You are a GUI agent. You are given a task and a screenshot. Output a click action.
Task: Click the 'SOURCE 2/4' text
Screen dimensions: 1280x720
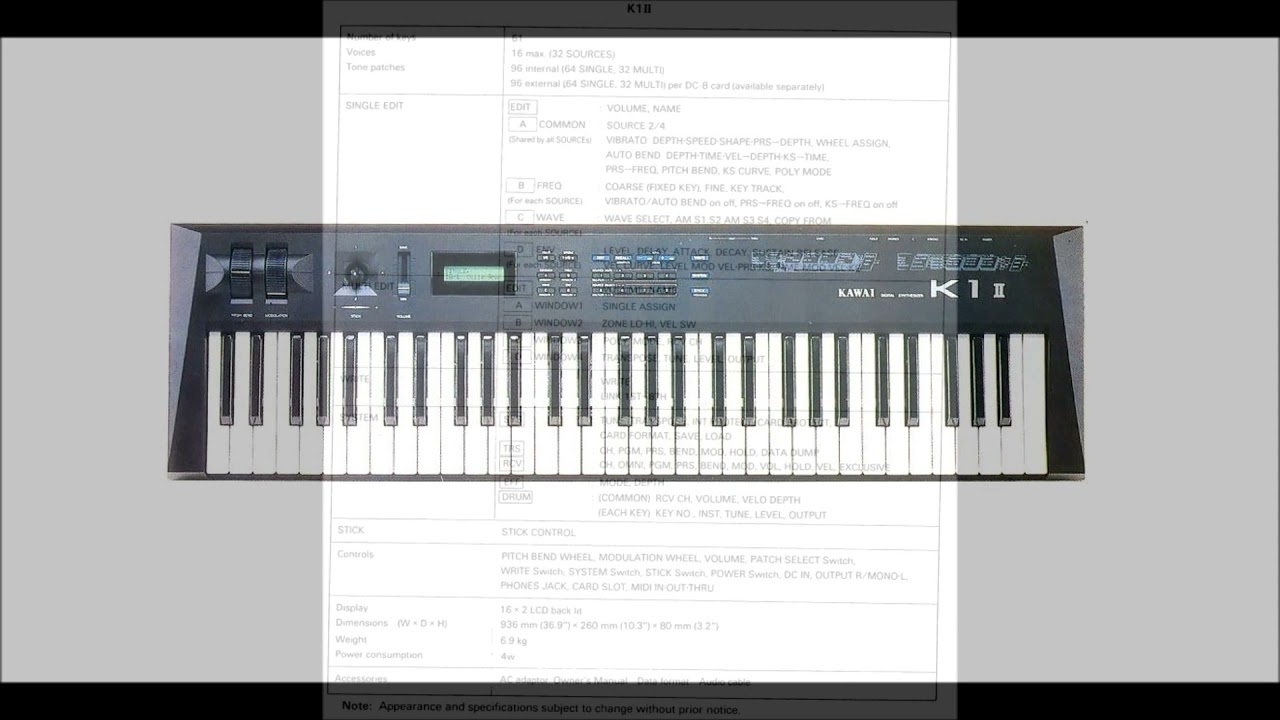(635, 126)
